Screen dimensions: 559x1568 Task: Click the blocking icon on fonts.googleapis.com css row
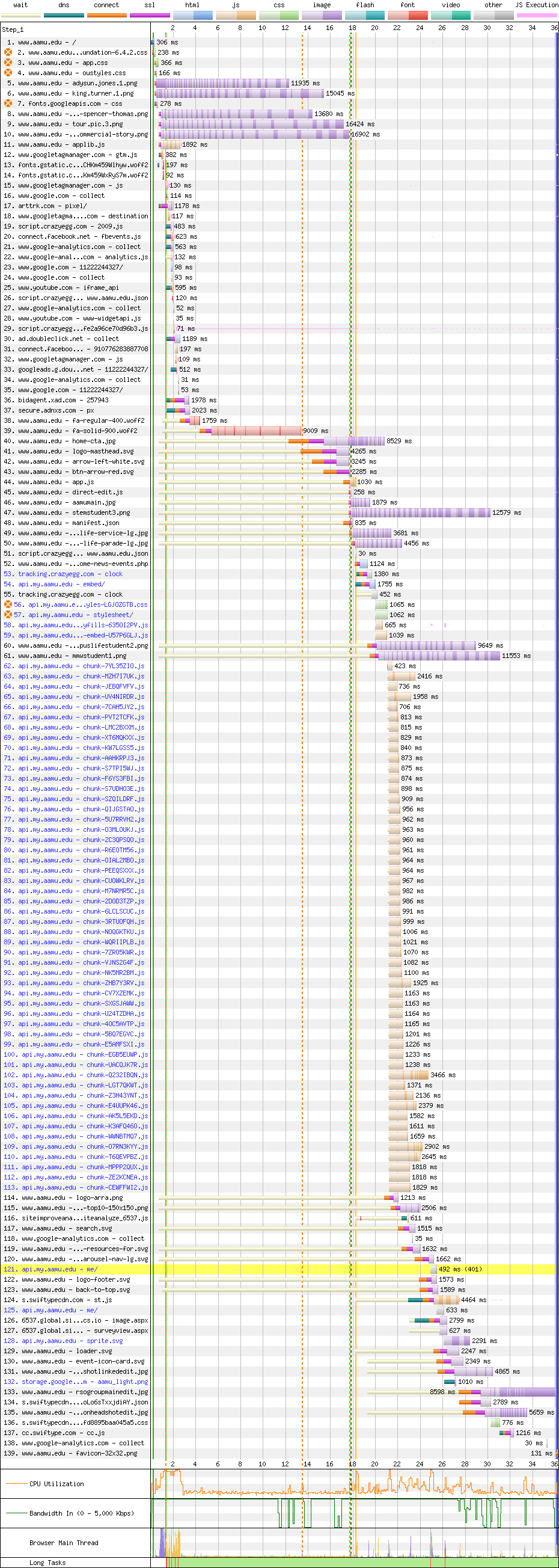(x=8, y=103)
